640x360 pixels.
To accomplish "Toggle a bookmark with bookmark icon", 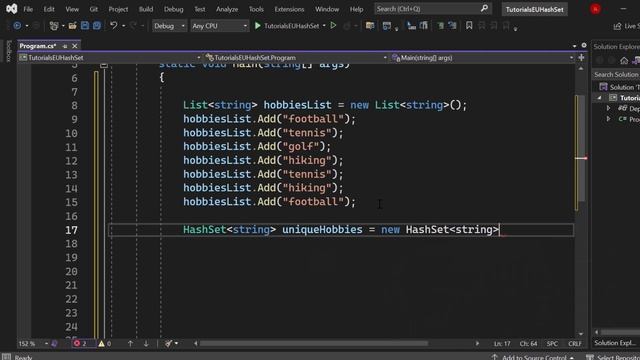I will pos(469,26).
